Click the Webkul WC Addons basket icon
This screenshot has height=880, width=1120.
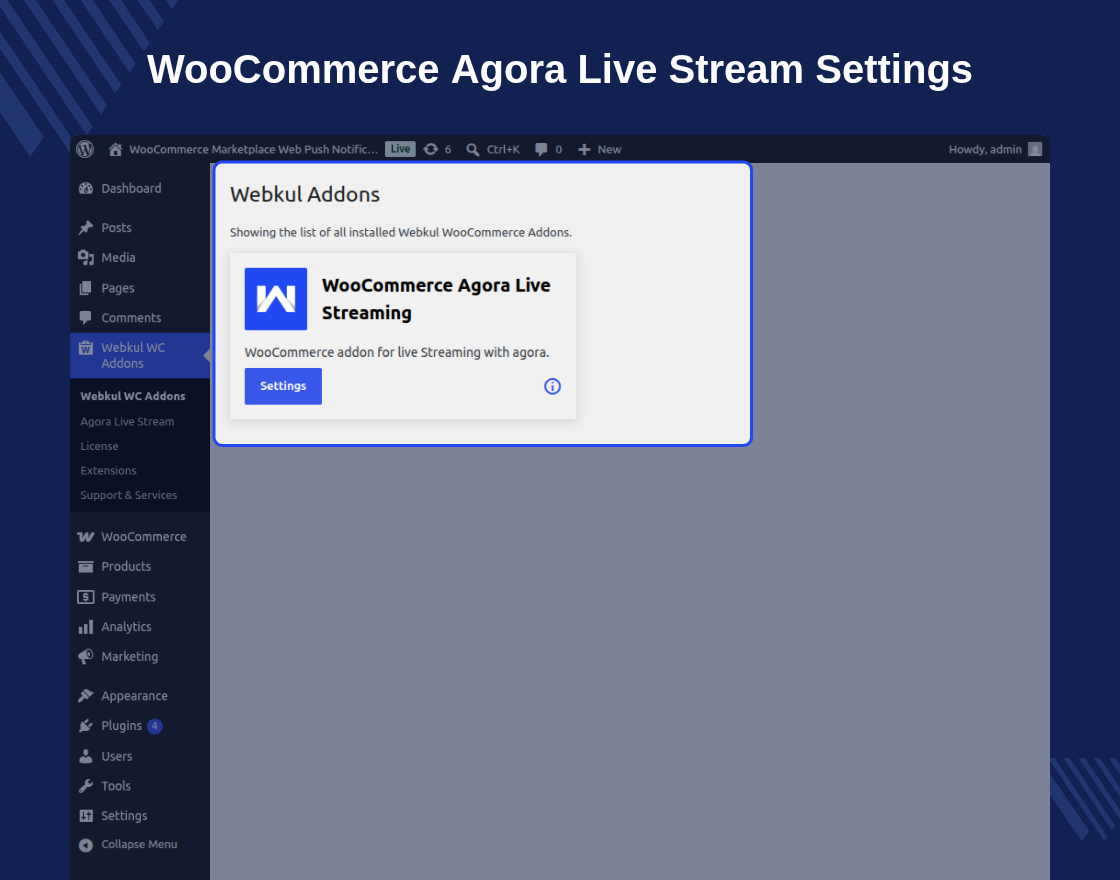click(x=86, y=348)
